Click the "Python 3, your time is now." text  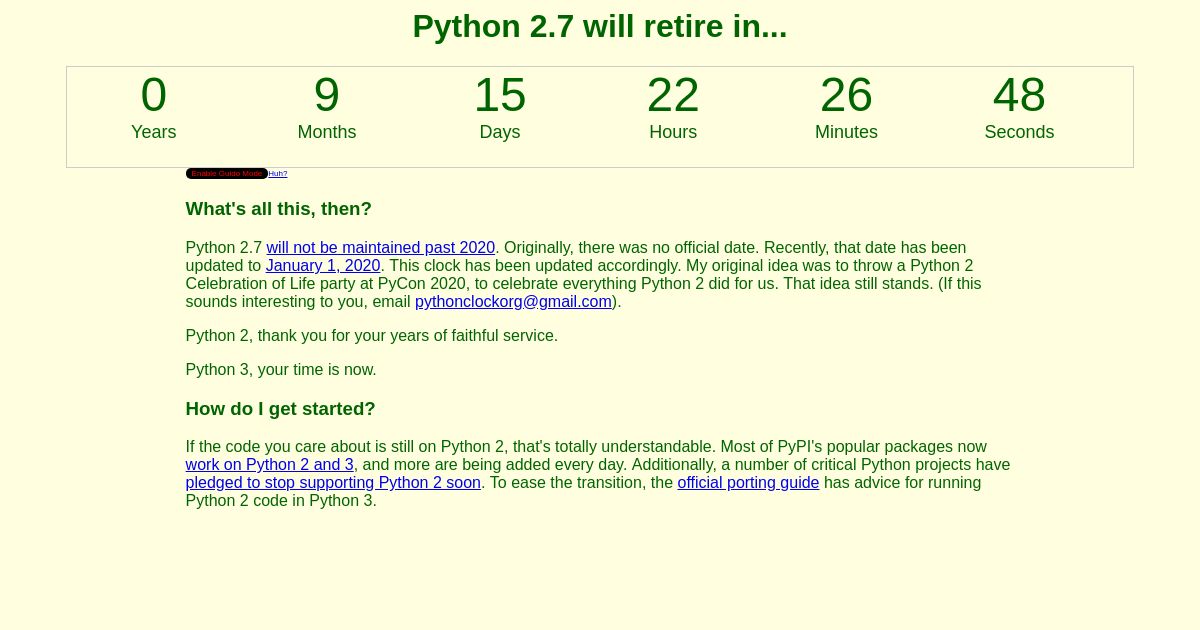click(281, 370)
